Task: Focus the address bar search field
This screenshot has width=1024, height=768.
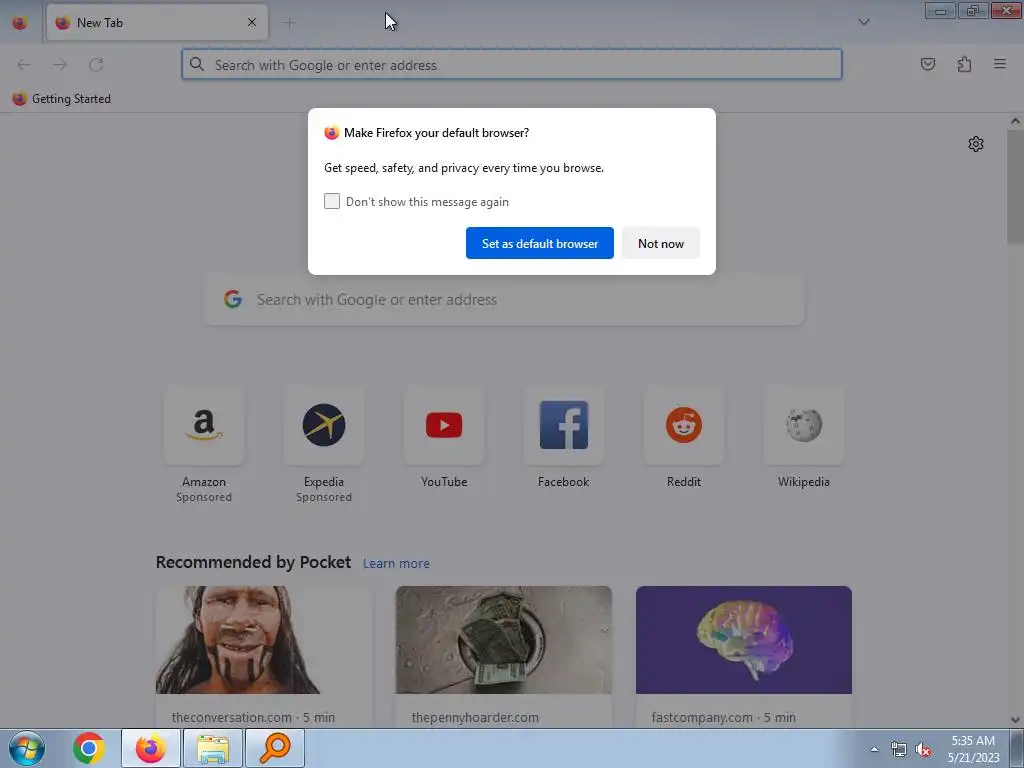Action: 511,65
